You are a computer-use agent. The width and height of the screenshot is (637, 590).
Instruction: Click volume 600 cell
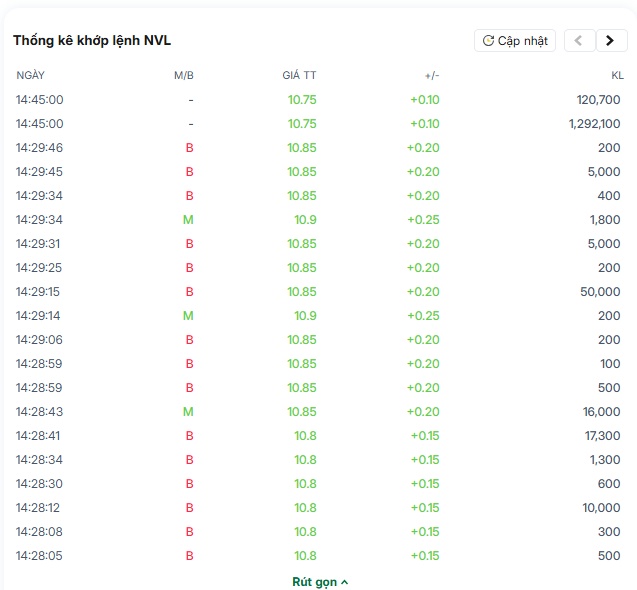[x=609, y=483]
